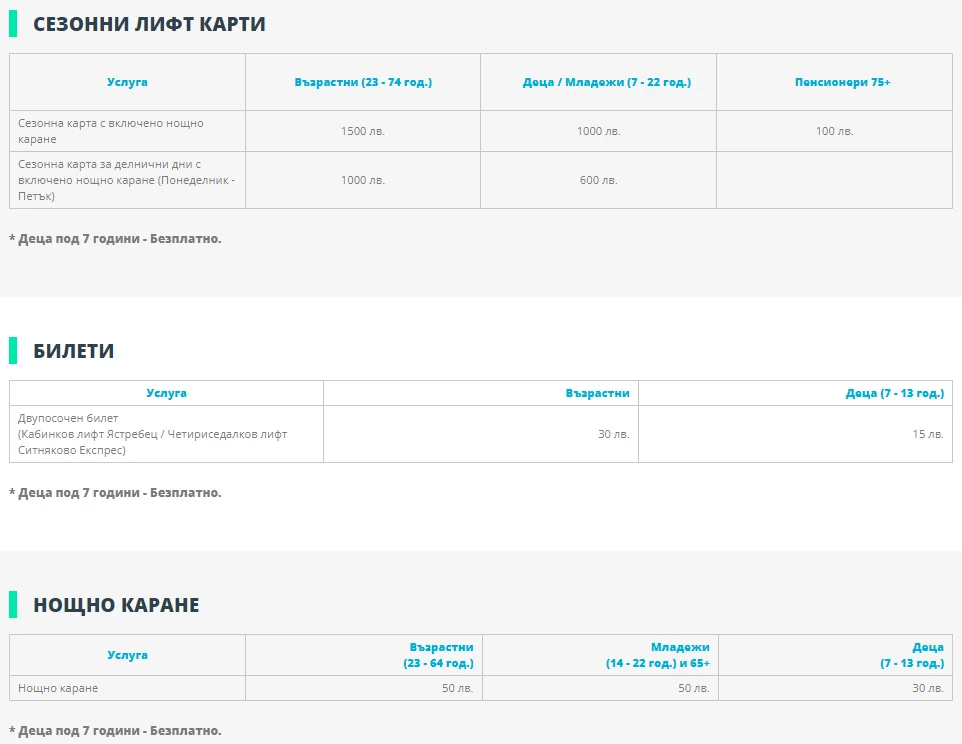Click the 30 лв. adult two-way ticket price
The height and width of the screenshot is (744, 962).
tap(613, 434)
